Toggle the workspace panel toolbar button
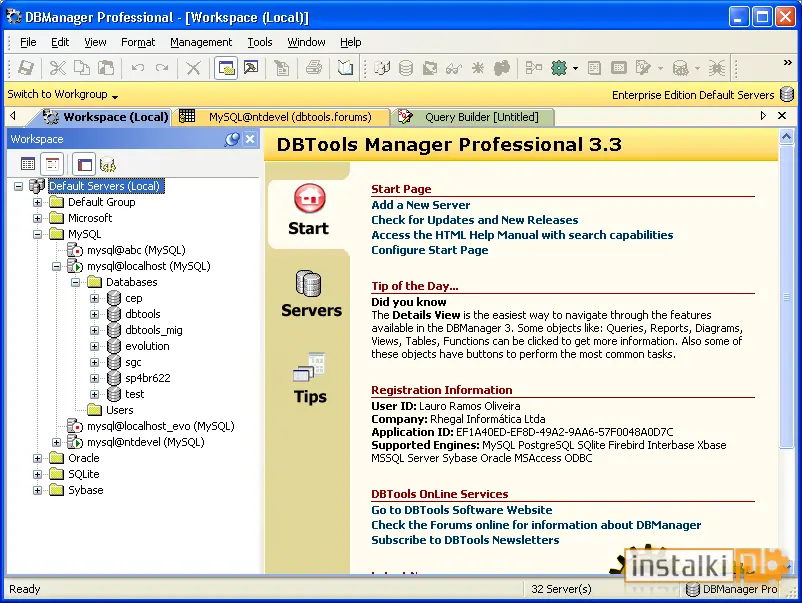Screen dimensions: 802x603 pyautogui.click(x=226, y=68)
